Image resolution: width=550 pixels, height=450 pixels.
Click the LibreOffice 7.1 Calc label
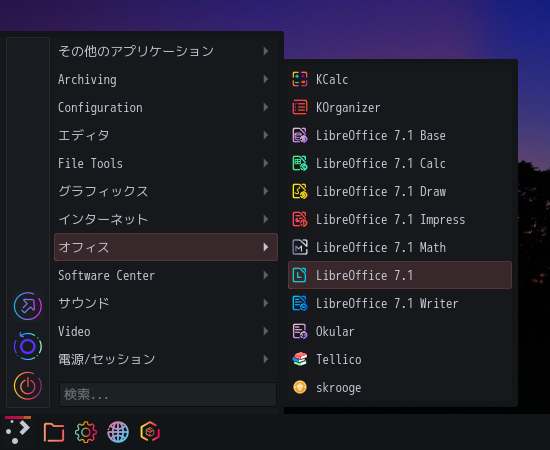click(x=381, y=163)
